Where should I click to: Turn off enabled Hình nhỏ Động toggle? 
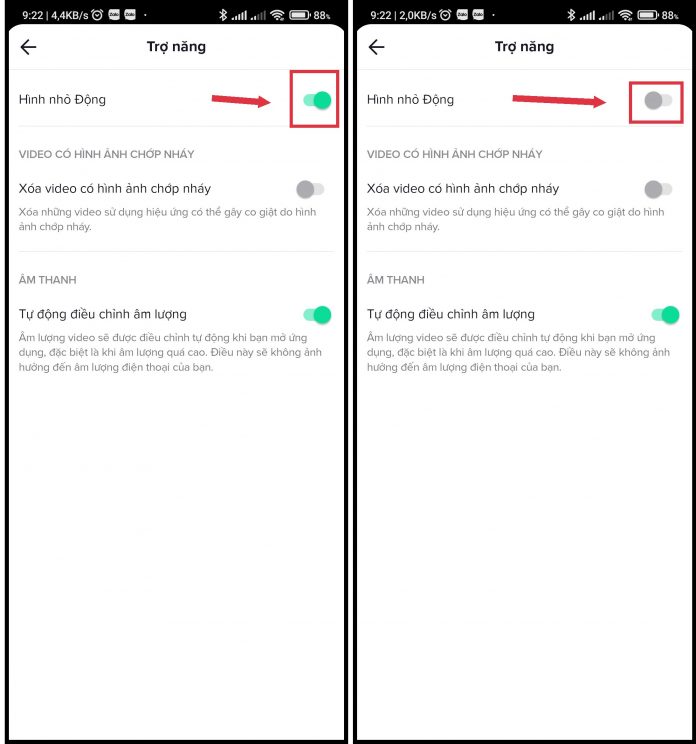pyautogui.click(x=317, y=100)
